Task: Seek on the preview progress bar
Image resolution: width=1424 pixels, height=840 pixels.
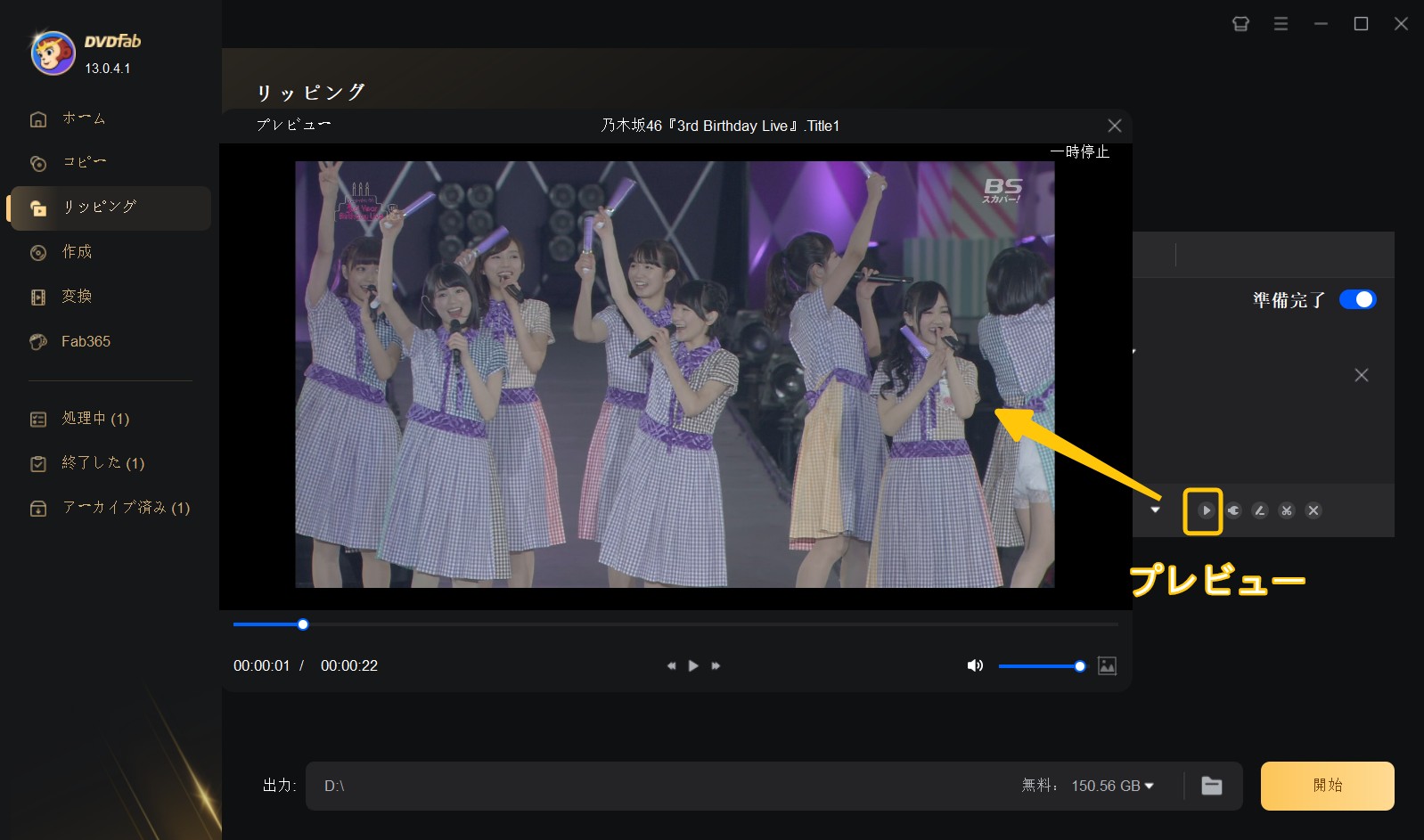Action: (675, 624)
